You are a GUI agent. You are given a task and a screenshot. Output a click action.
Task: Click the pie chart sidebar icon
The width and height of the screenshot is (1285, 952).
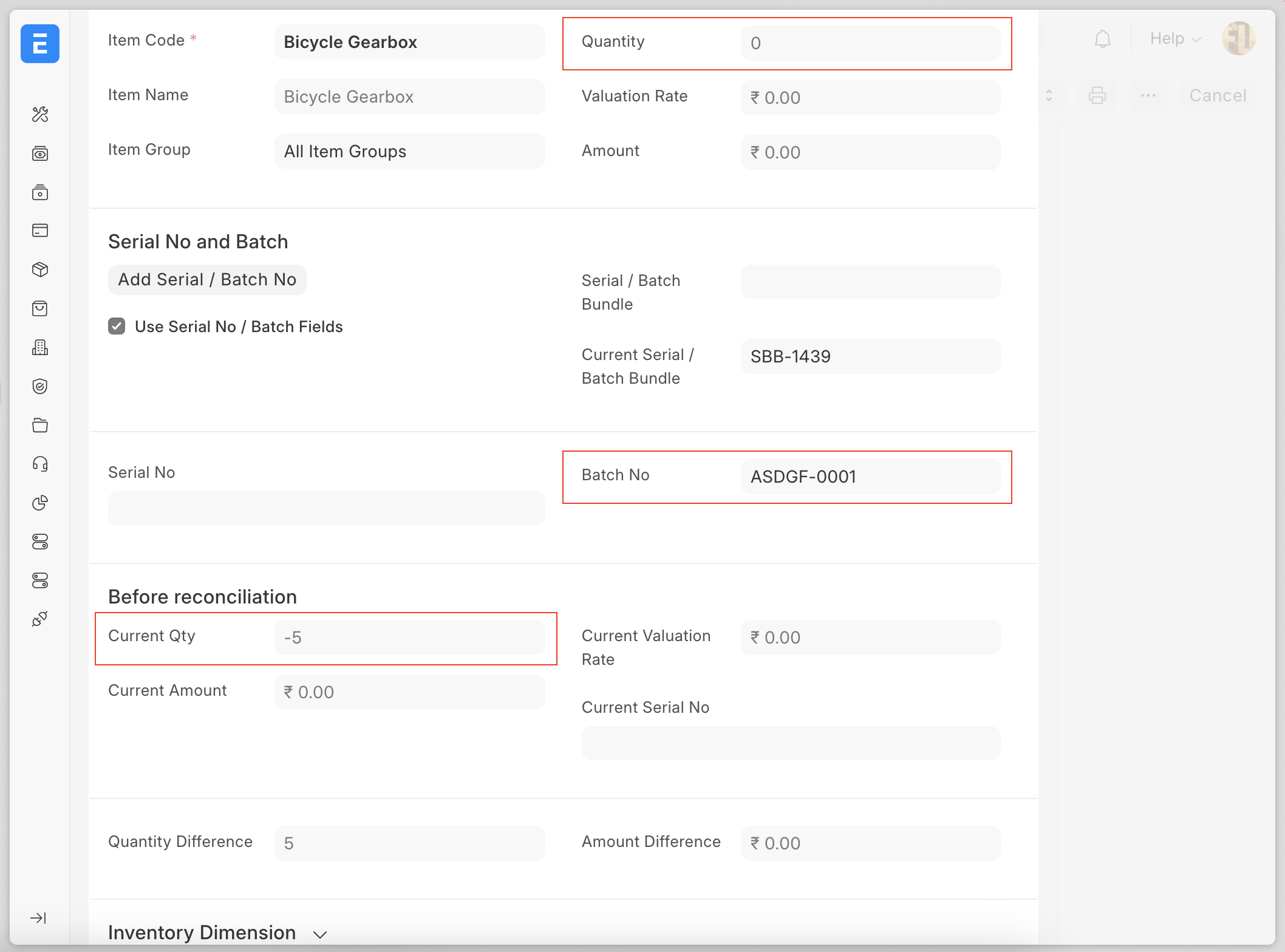(x=40, y=503)
